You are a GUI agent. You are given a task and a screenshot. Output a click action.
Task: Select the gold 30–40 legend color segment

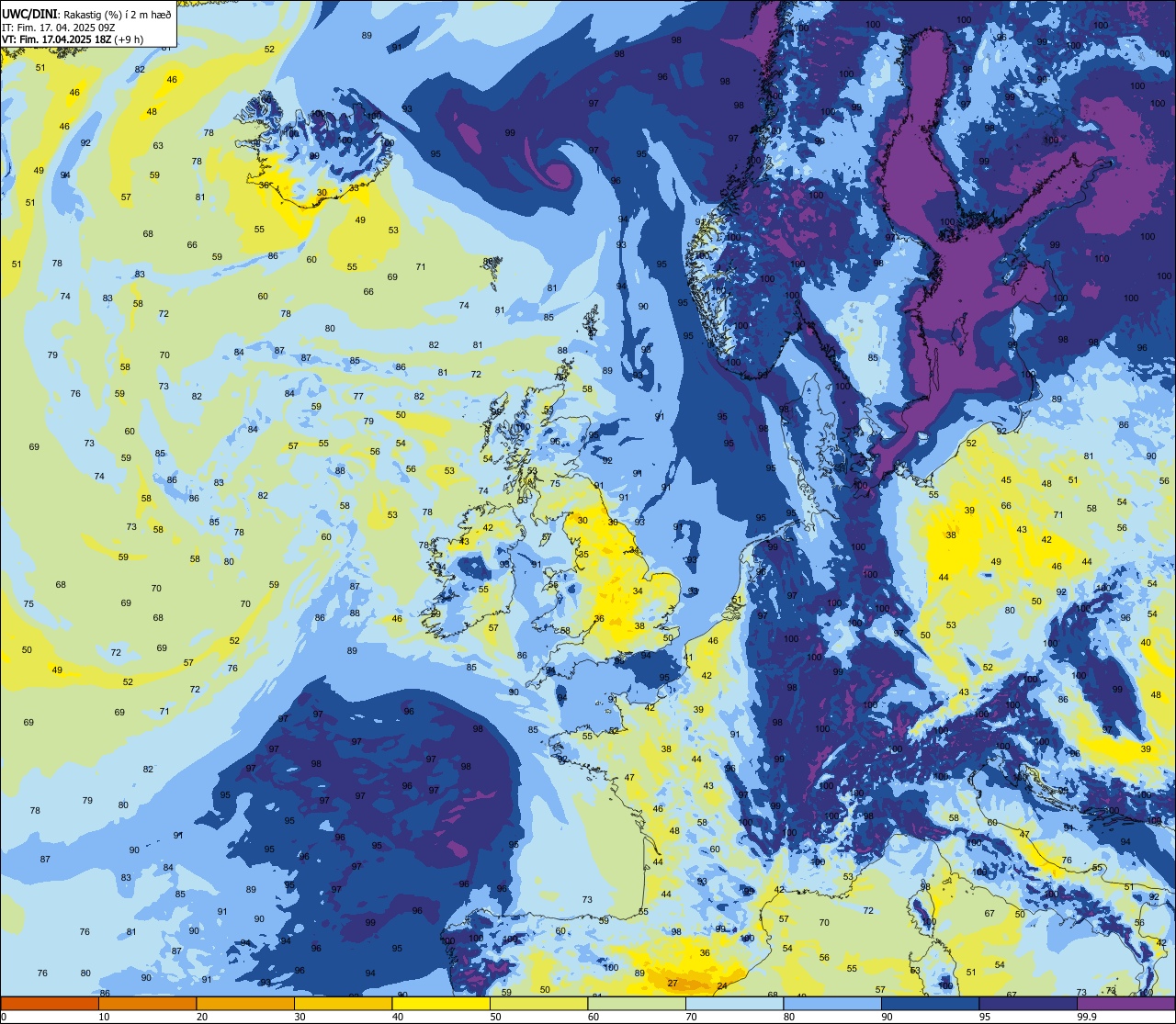click(343, 1003)
